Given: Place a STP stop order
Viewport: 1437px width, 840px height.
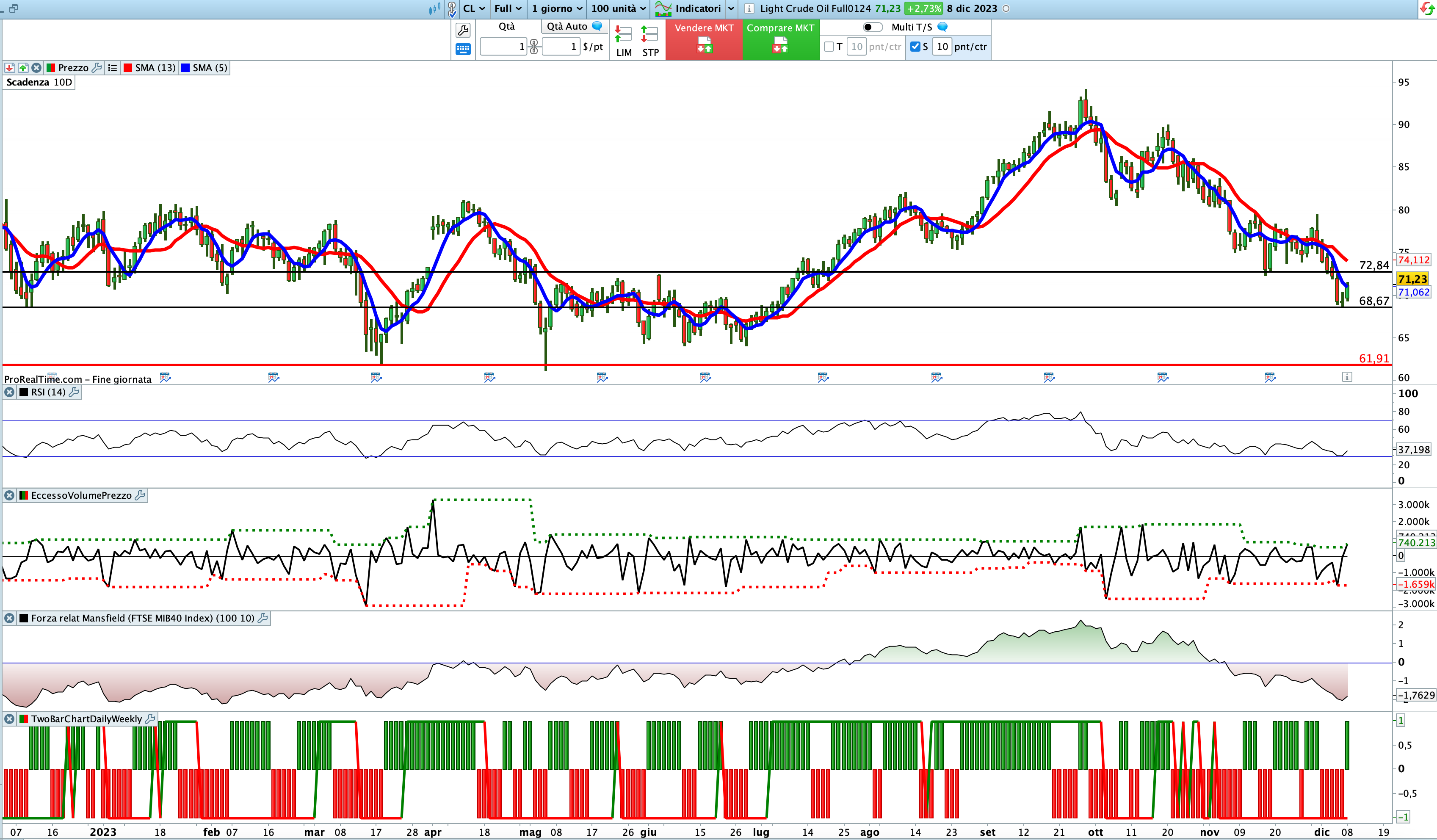Looking at the screenshot, I should (x=650, y=41).
